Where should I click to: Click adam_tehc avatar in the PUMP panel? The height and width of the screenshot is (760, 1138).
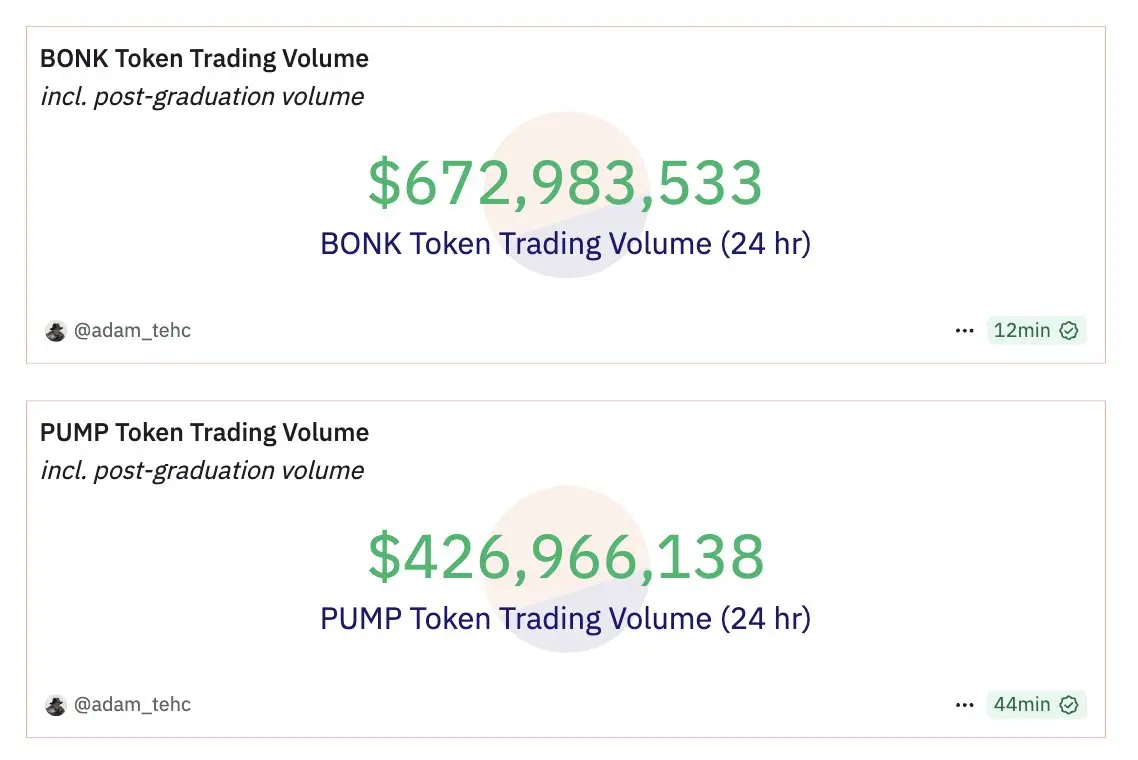pos(55,705)
